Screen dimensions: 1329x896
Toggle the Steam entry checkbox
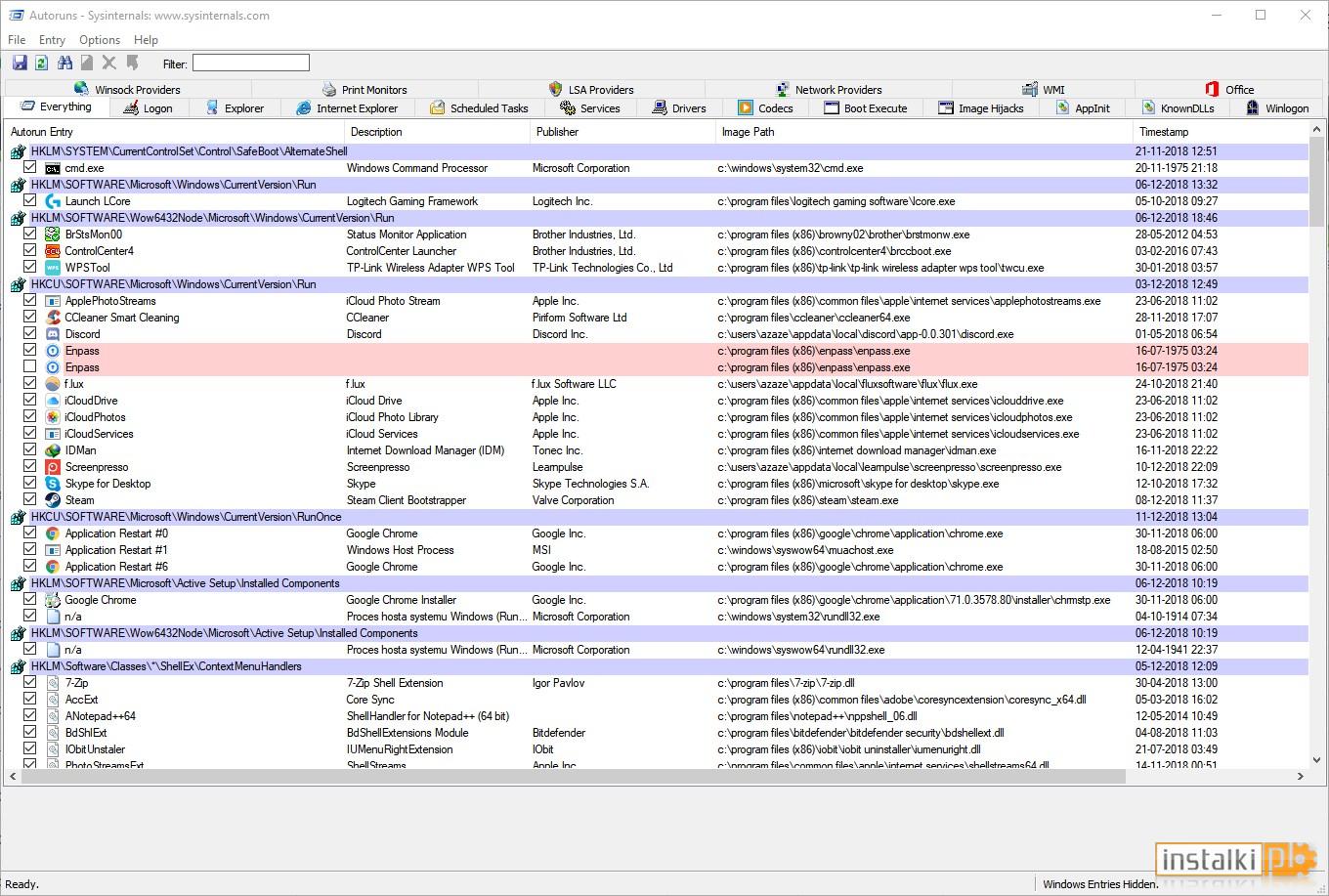click(x=29, y=500)
